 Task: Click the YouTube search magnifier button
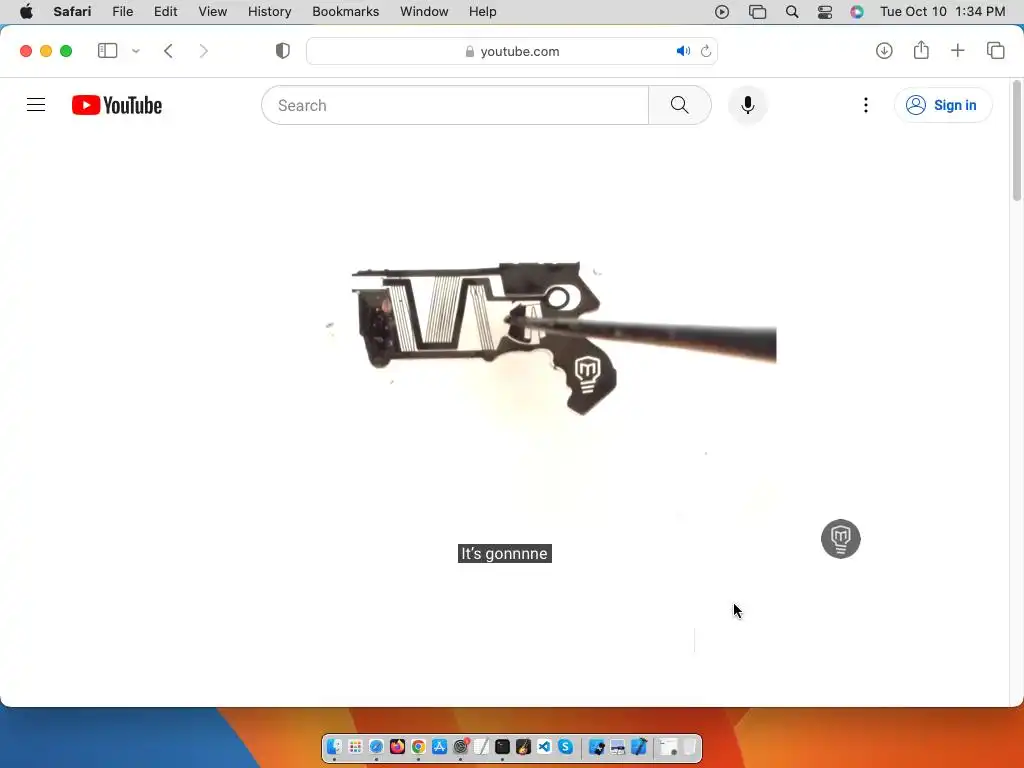[x=679, y=105]
